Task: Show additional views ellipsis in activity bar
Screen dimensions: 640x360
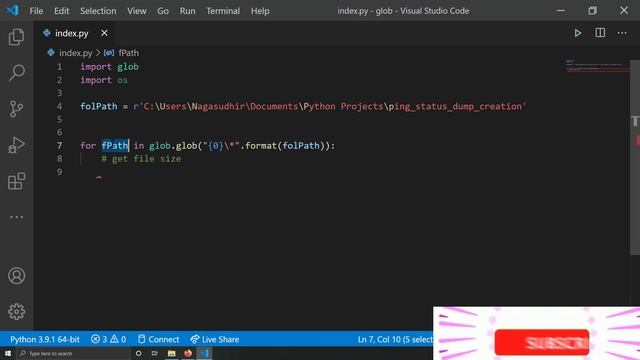Action: 16,217
